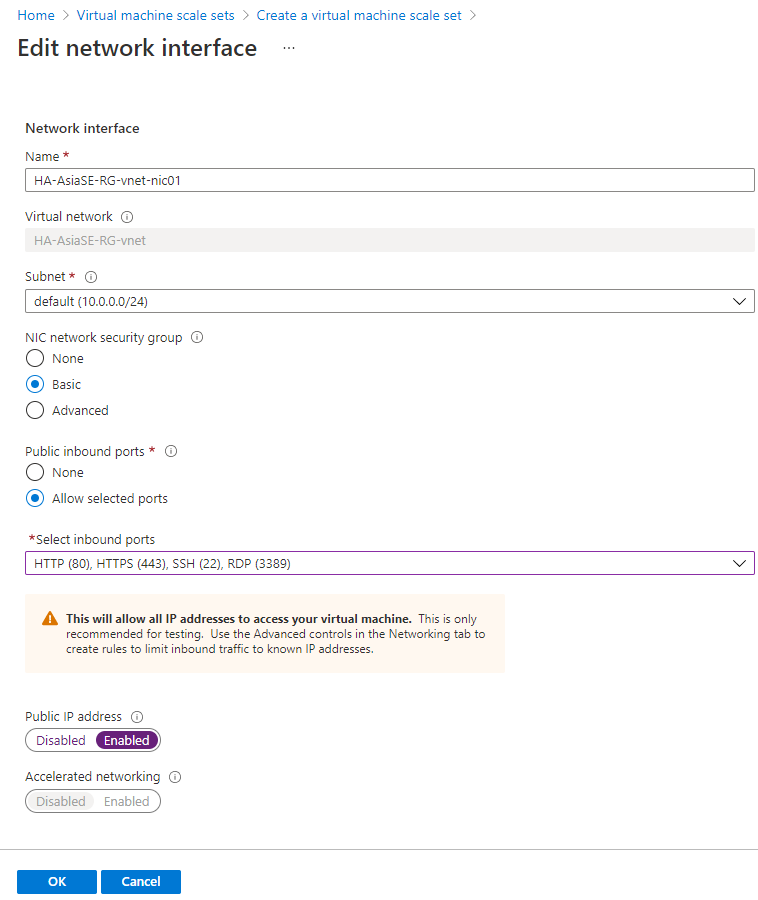Click the orange warning triangle icon
758x900 pixels.
[x=50, y=619]
